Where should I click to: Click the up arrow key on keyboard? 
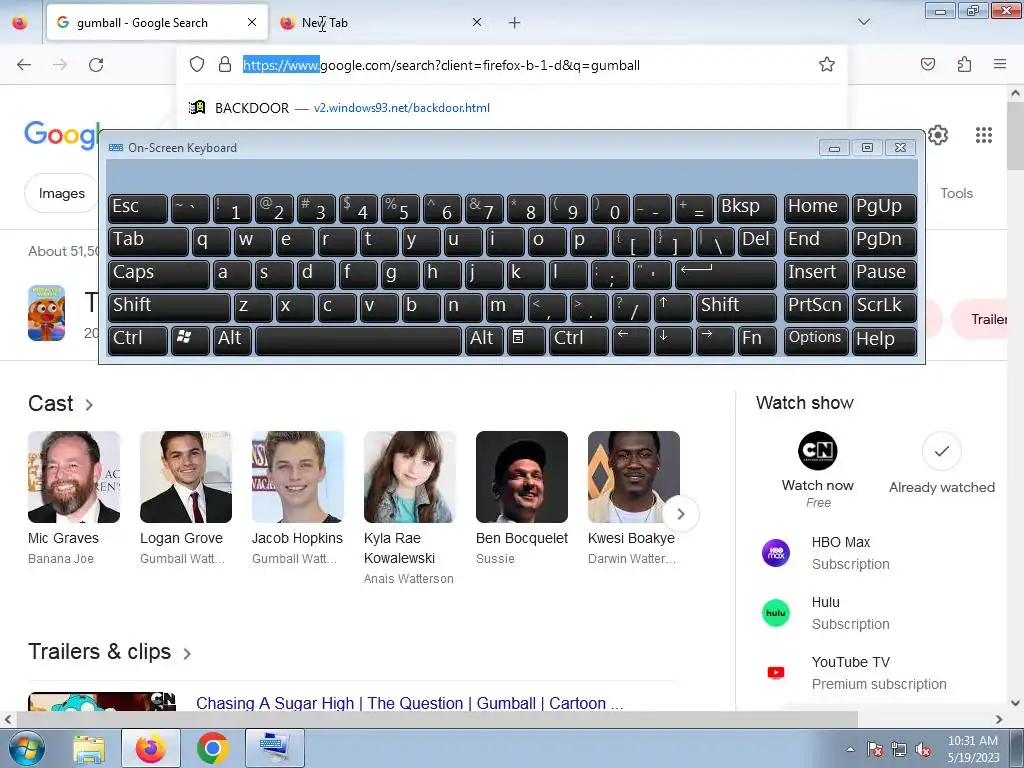pos(673,307)
